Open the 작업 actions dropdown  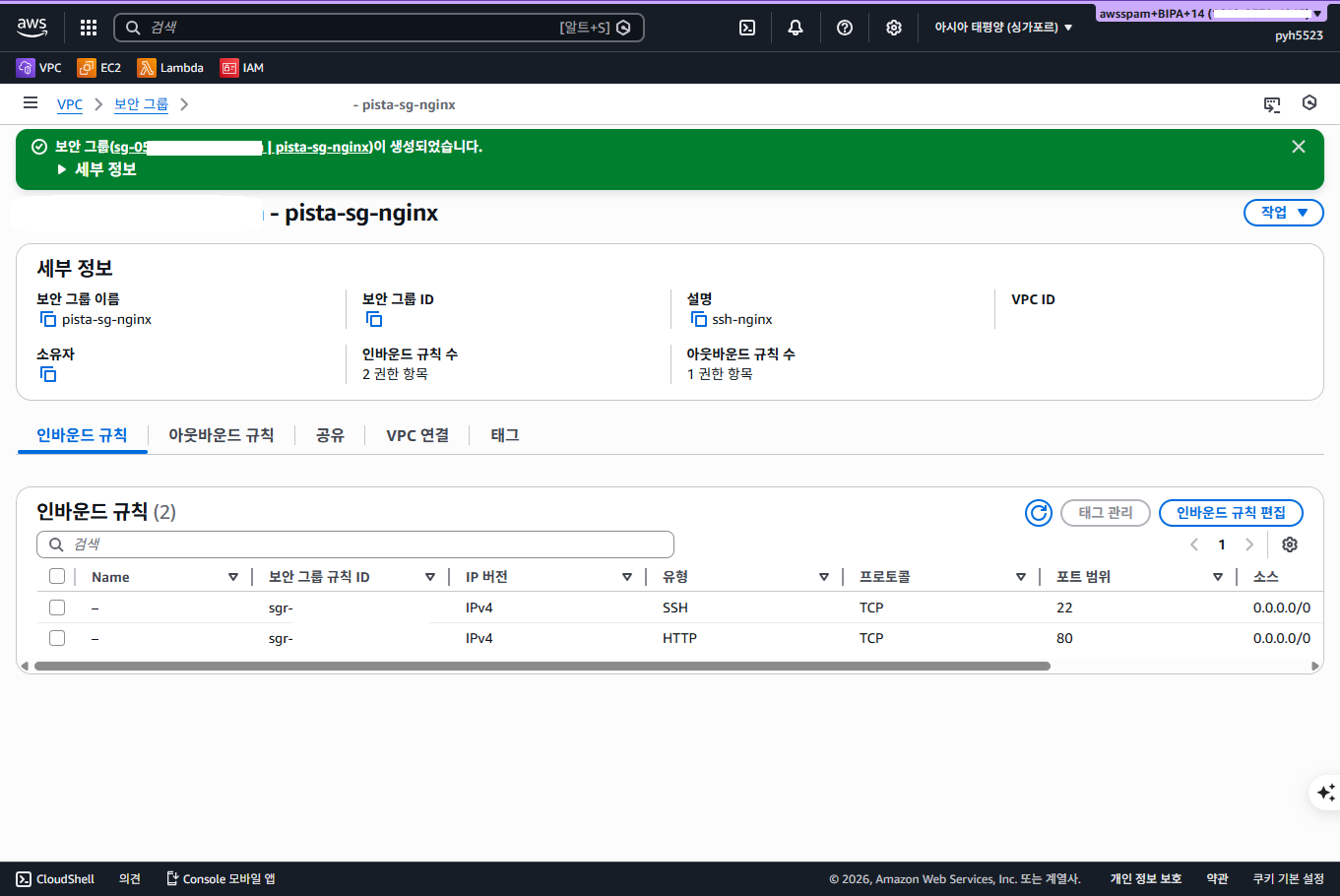pos(1284,213)
